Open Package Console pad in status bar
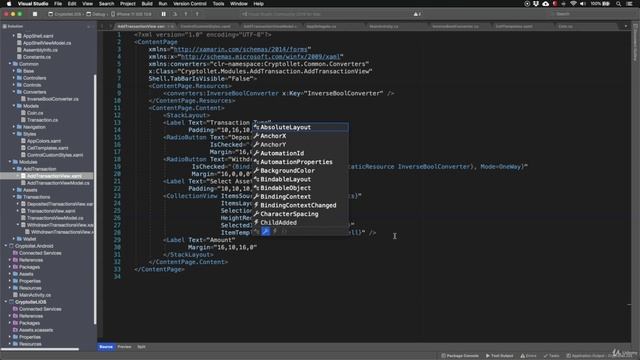640x360 pixels. tap(460, 356)
